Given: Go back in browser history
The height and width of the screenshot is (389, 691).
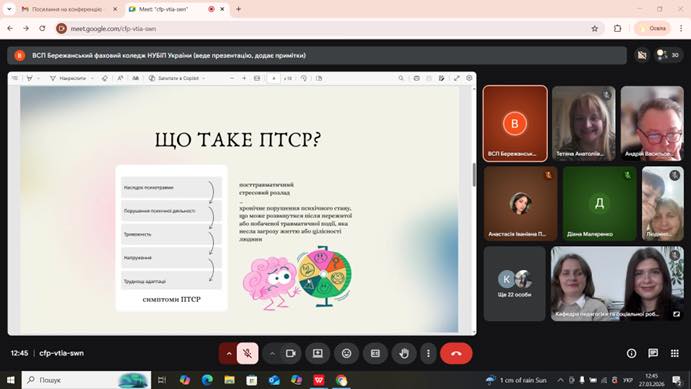Looking at the screenshot, I should [10, 28].
